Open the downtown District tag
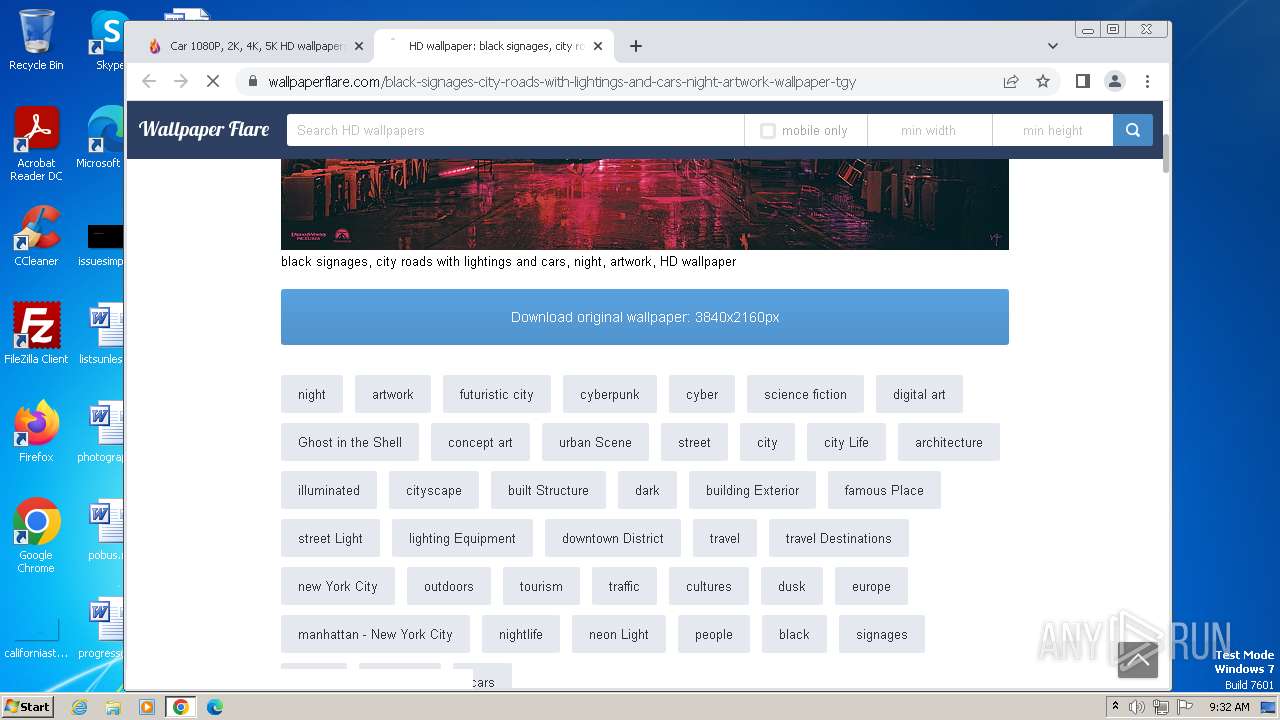 (613, 538)
